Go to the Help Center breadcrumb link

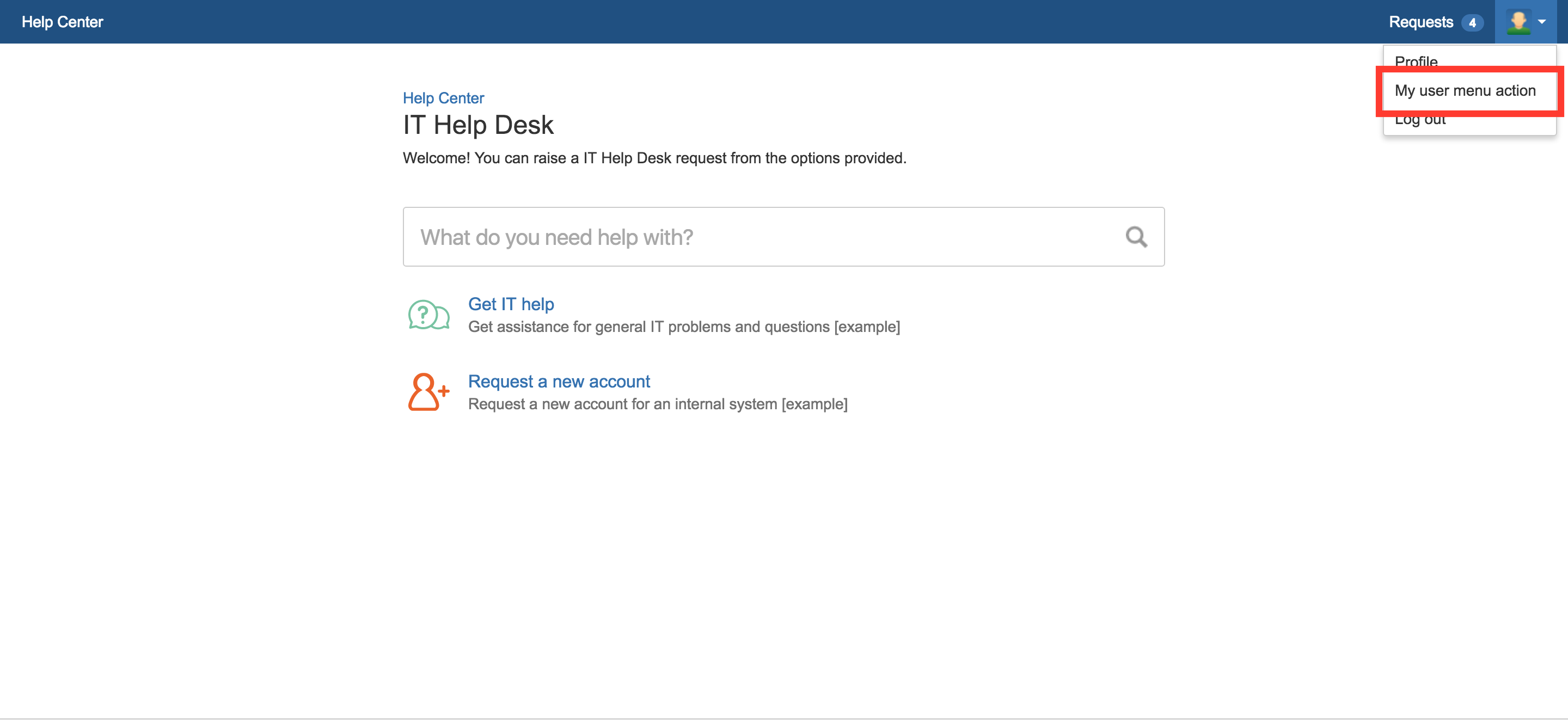click(443, 98)
